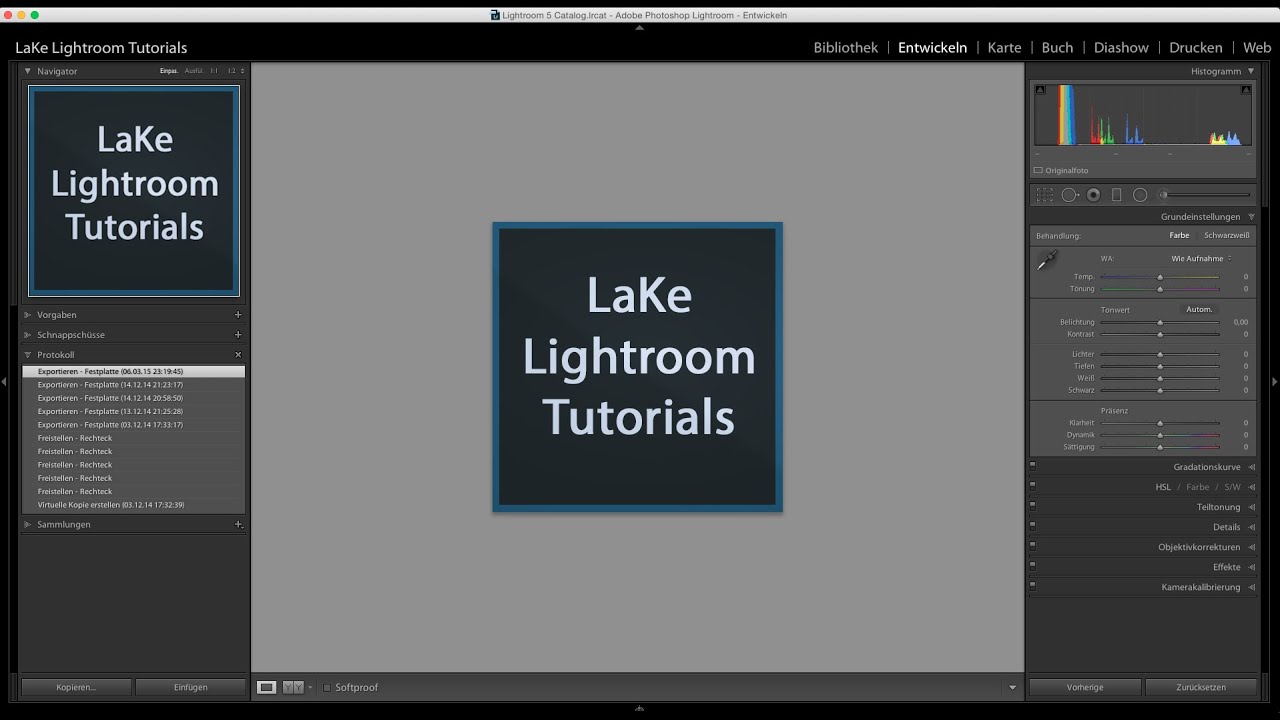
Task: Open the before/after view options dropdown
Action: [310, 688]
